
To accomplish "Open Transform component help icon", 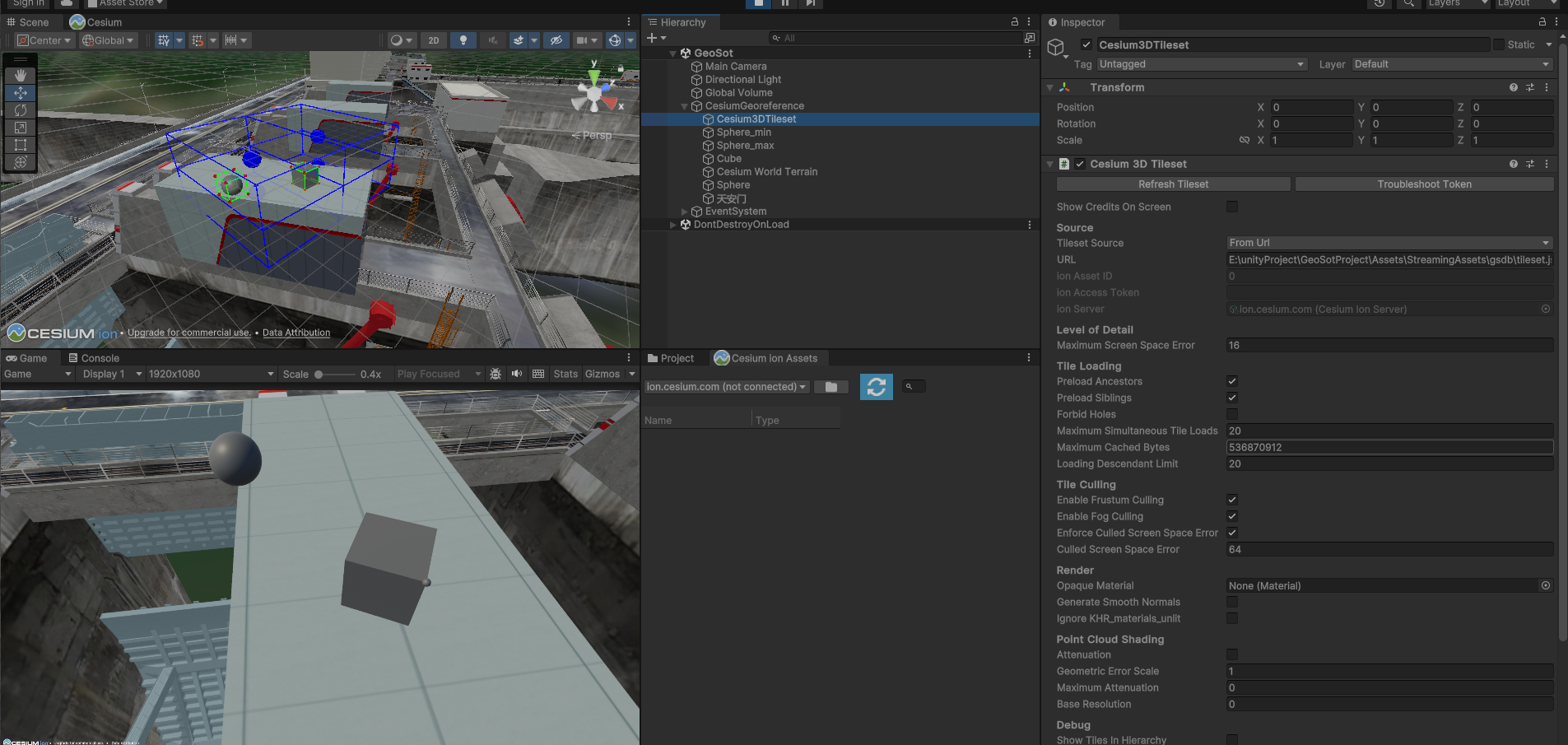I will (1514, 87).
